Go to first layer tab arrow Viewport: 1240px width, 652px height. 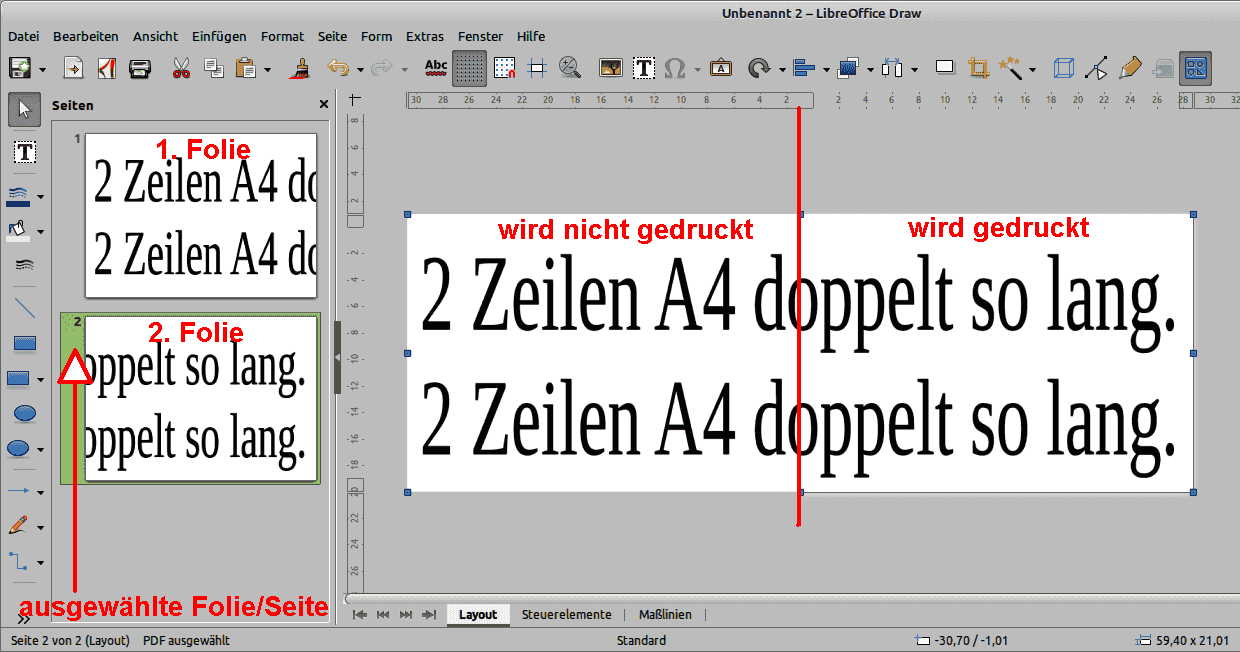(360, 614)
